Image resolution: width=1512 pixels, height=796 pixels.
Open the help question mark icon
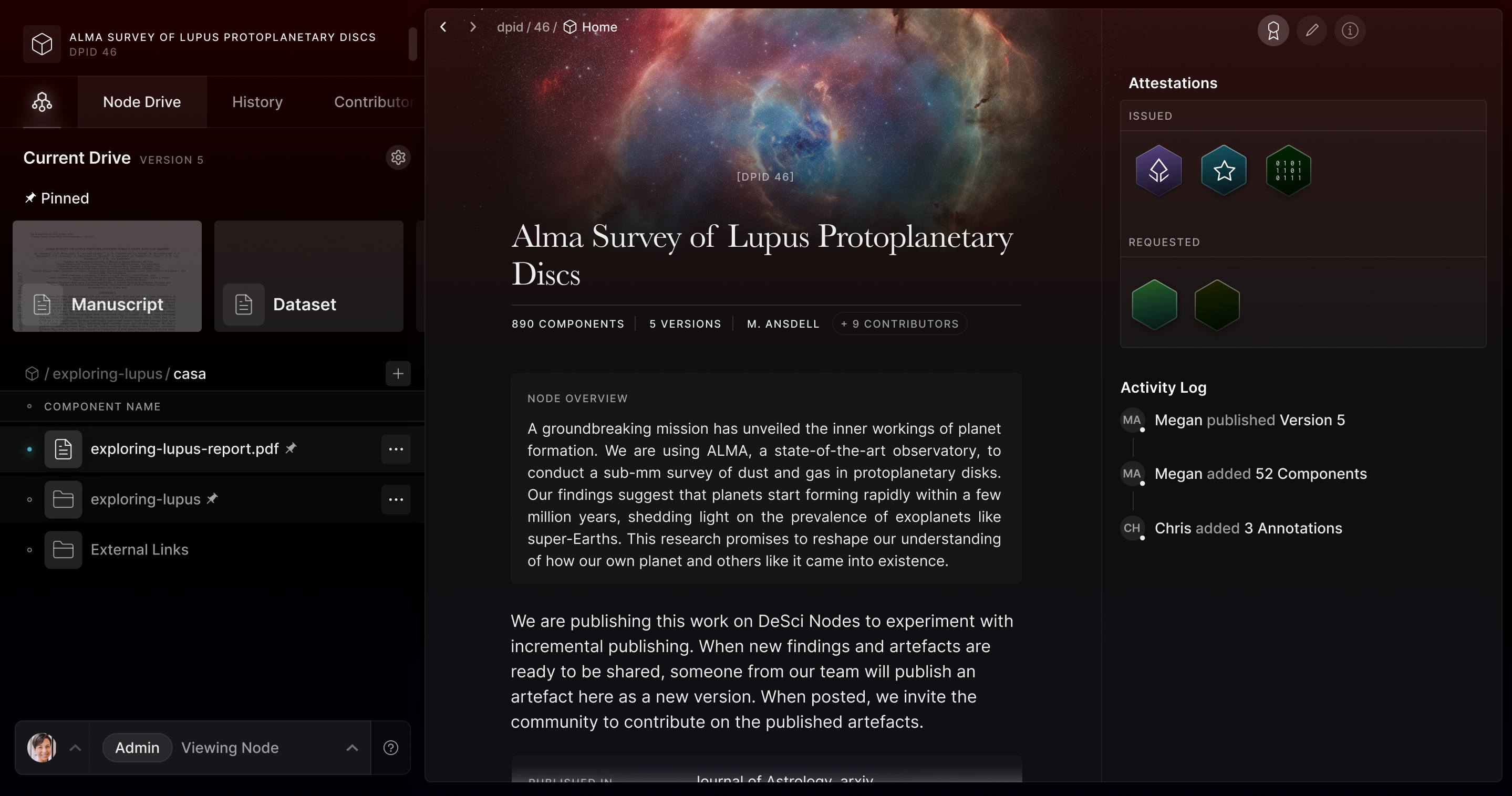(x=391, y=748)
